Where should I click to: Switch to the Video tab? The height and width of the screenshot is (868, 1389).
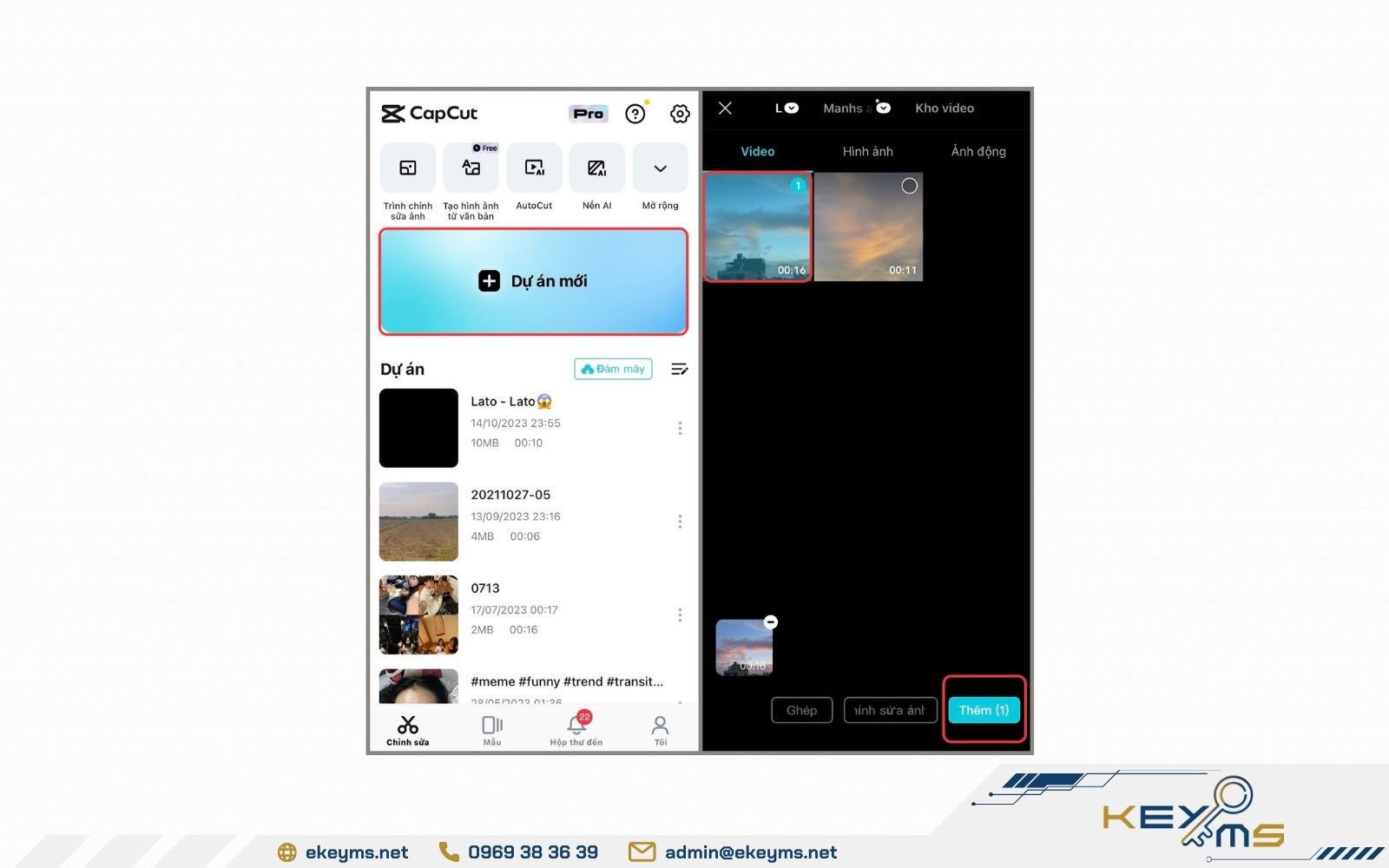tap(758, 151)
